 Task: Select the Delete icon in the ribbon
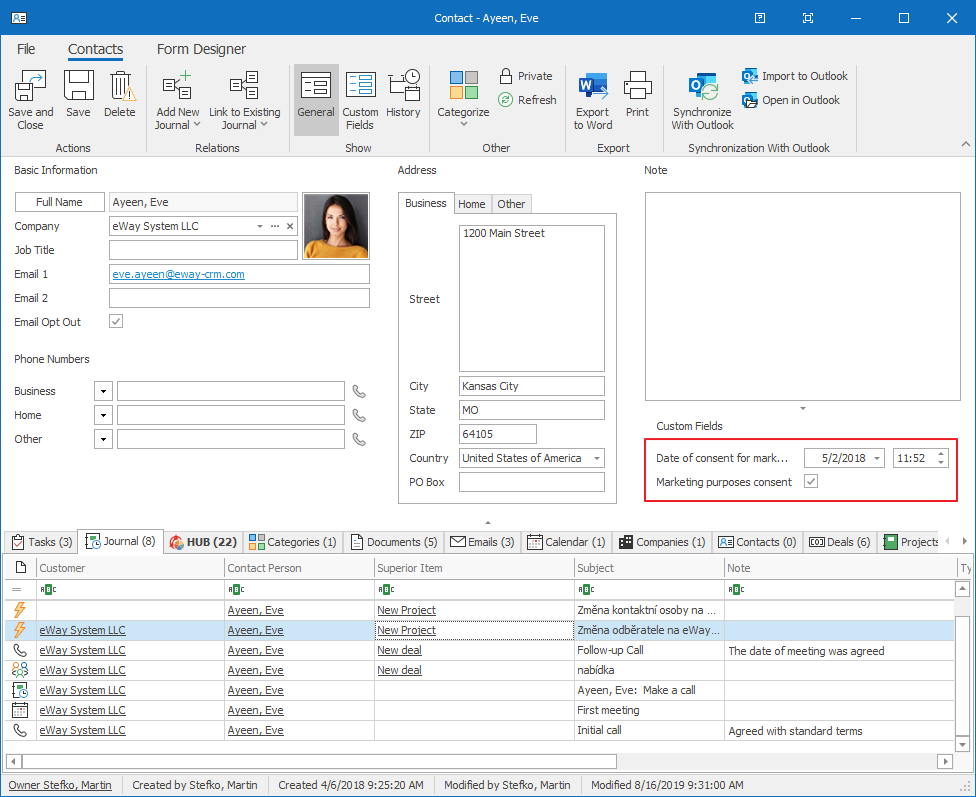pos(120,86)
